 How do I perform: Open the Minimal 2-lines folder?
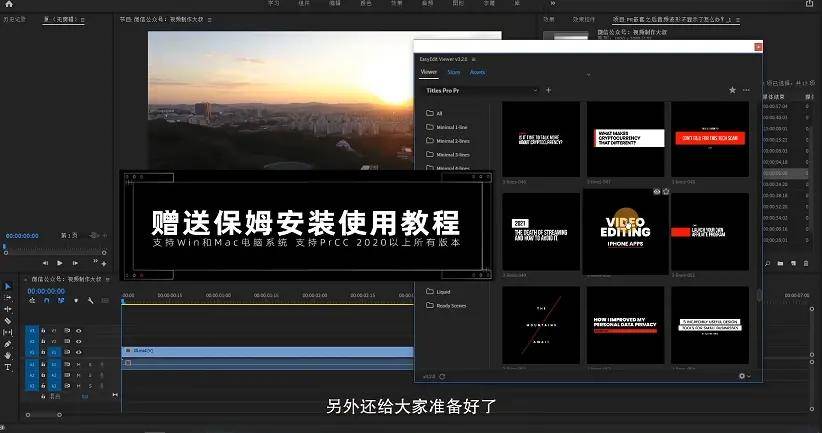[448, 140]
